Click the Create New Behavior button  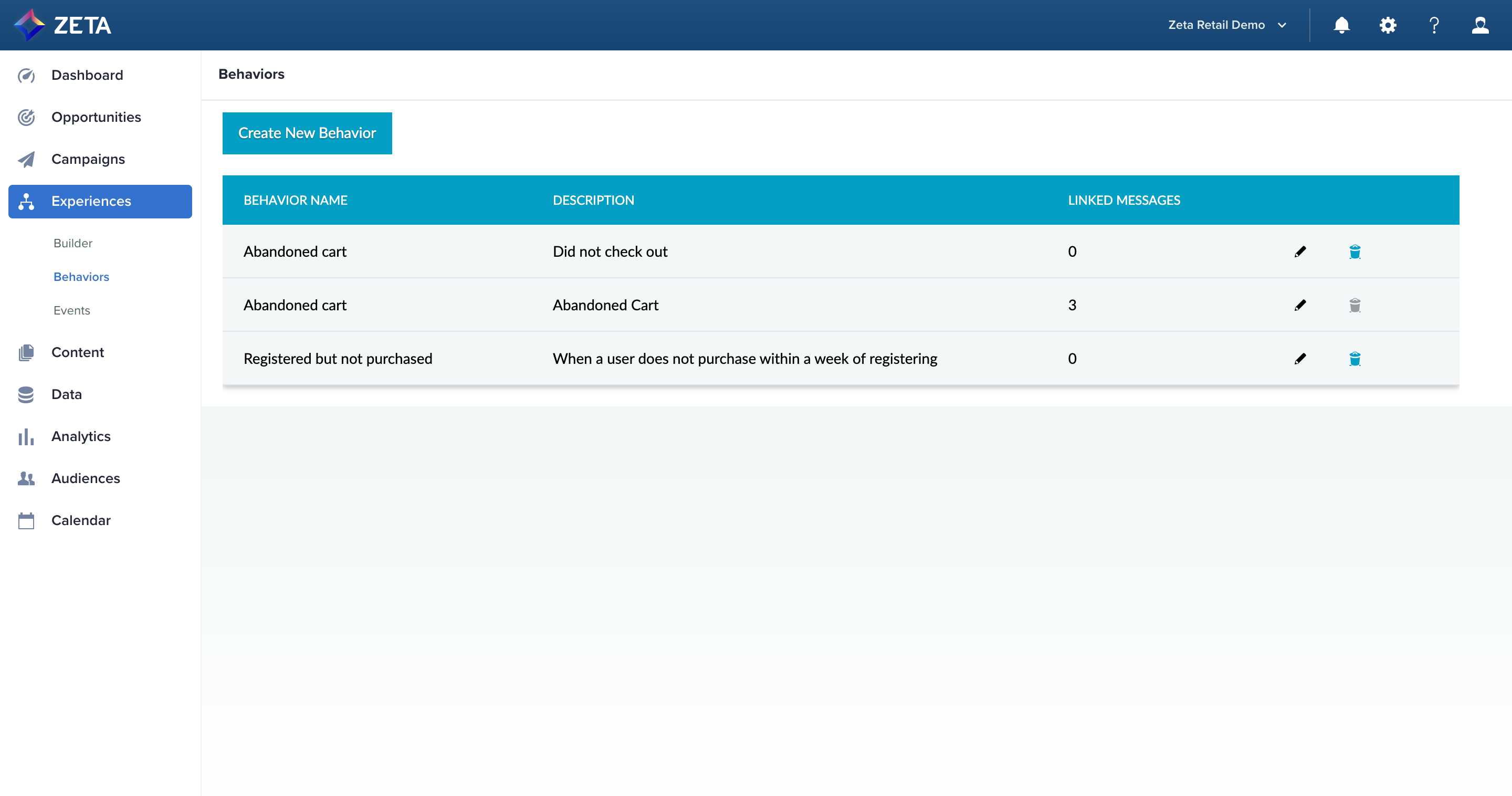[x=307, y=133]
